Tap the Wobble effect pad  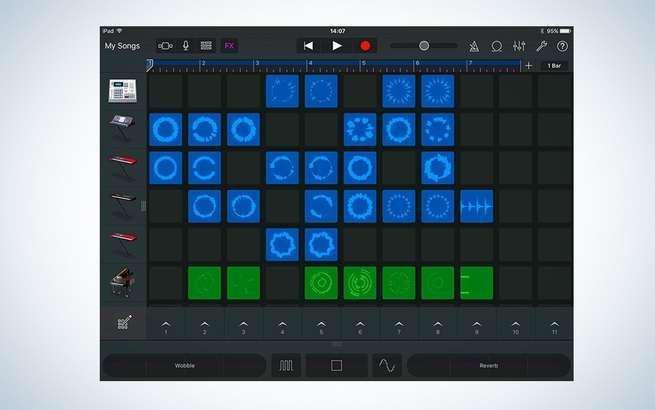pos(184,366)
